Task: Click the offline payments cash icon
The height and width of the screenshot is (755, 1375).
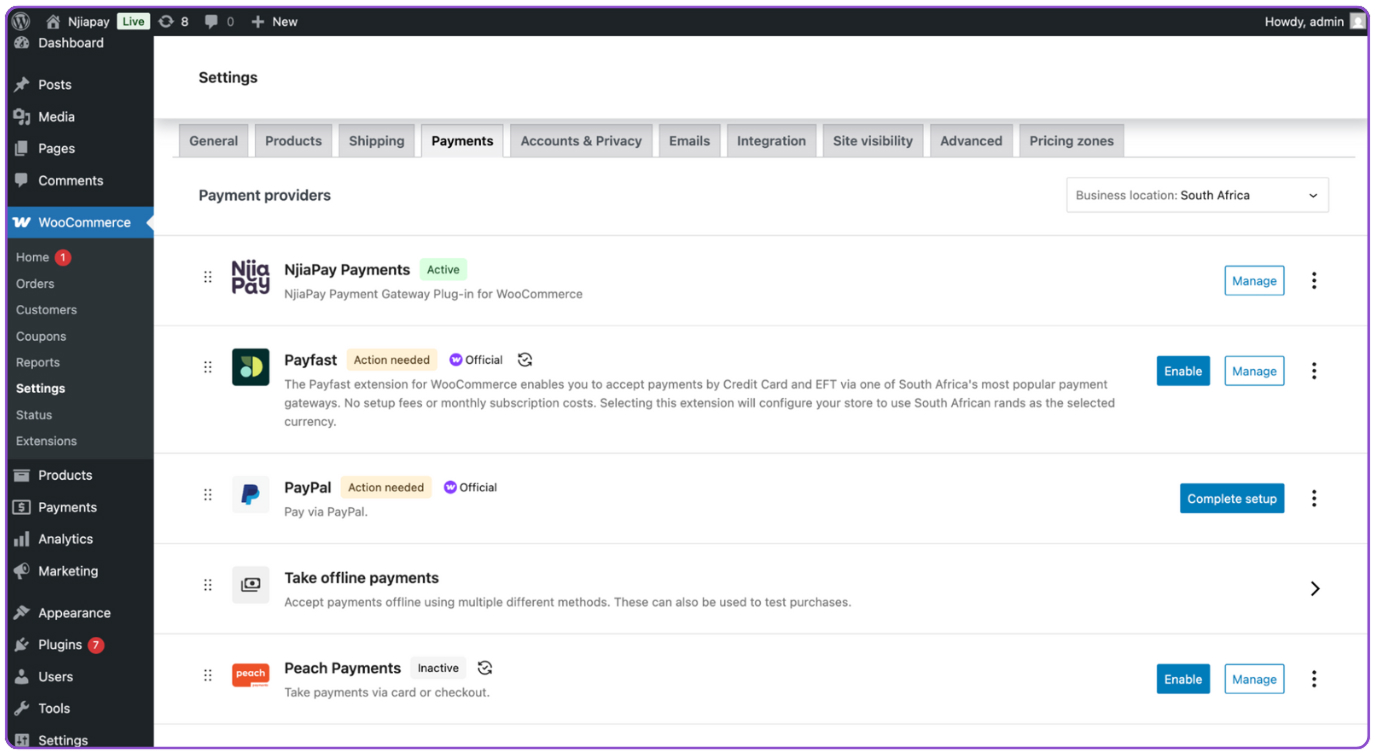Action: (251, 584)
